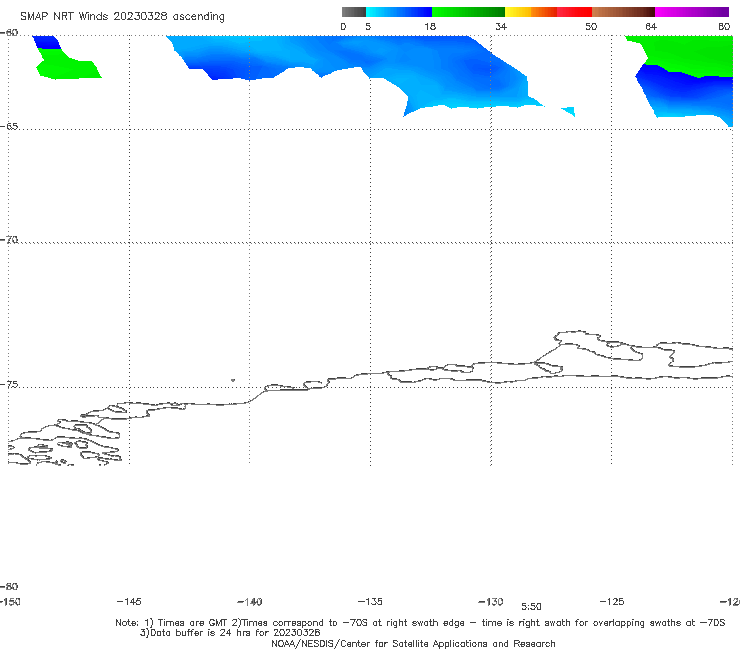This screenshot has width=740, height=650.
Task: Click the red segment of the color bar
Action: pyautogui.click(x=574, y=12)
